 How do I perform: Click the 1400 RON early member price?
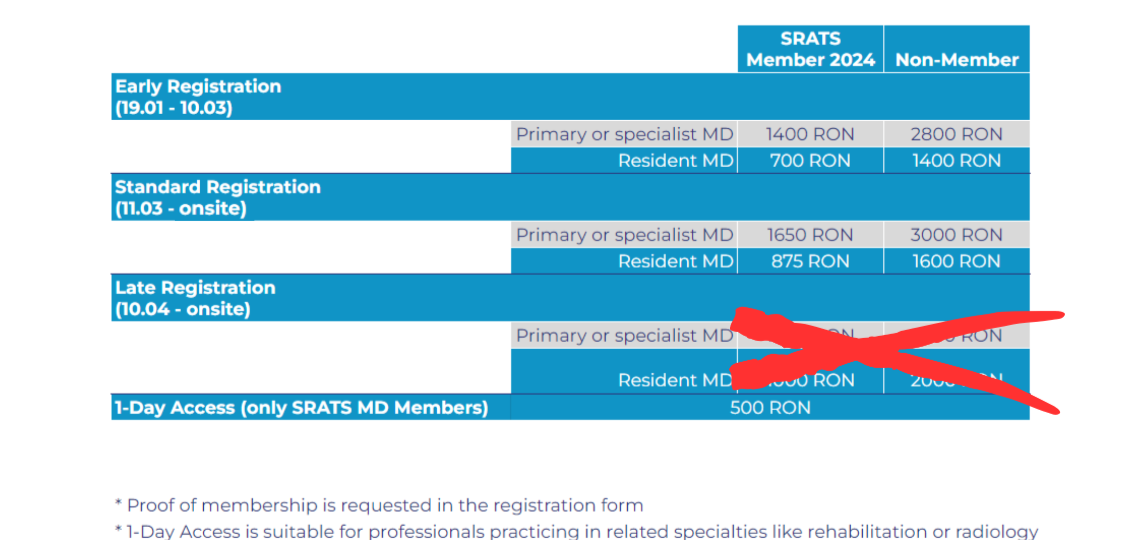coord(810,134)
